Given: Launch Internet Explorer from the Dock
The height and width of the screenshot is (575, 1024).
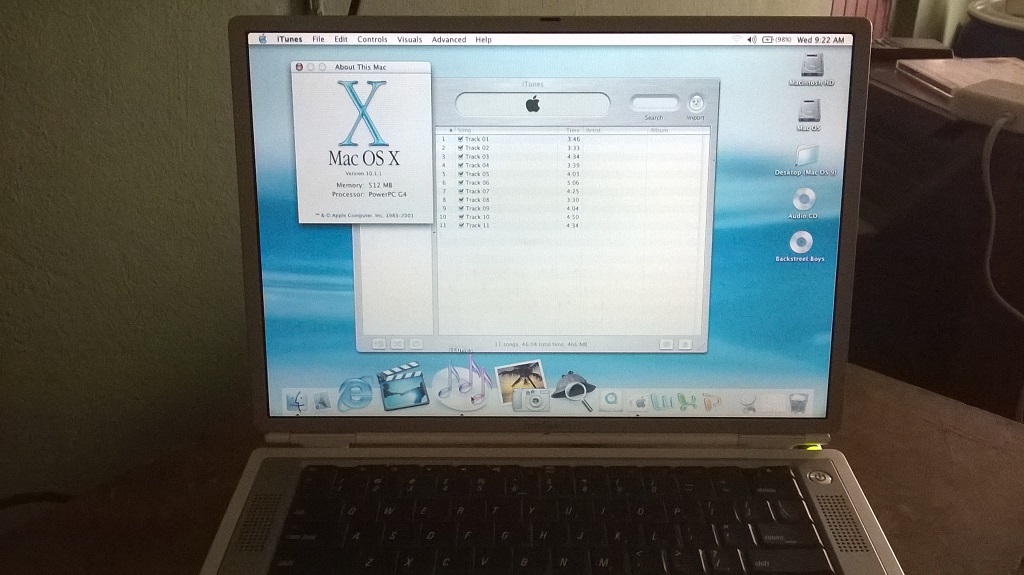Looking at the screenshot, I should click(355, 393).
